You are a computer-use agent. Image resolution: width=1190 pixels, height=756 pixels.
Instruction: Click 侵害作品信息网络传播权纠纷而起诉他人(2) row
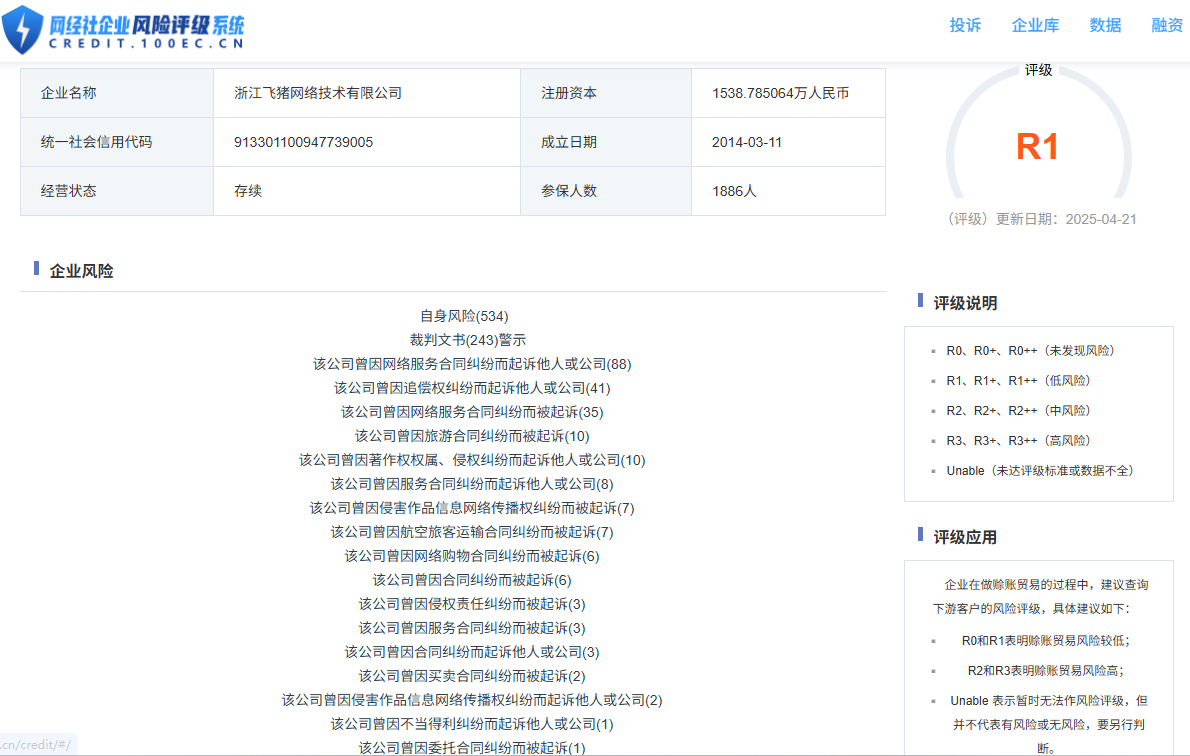[x=472, y=700]
